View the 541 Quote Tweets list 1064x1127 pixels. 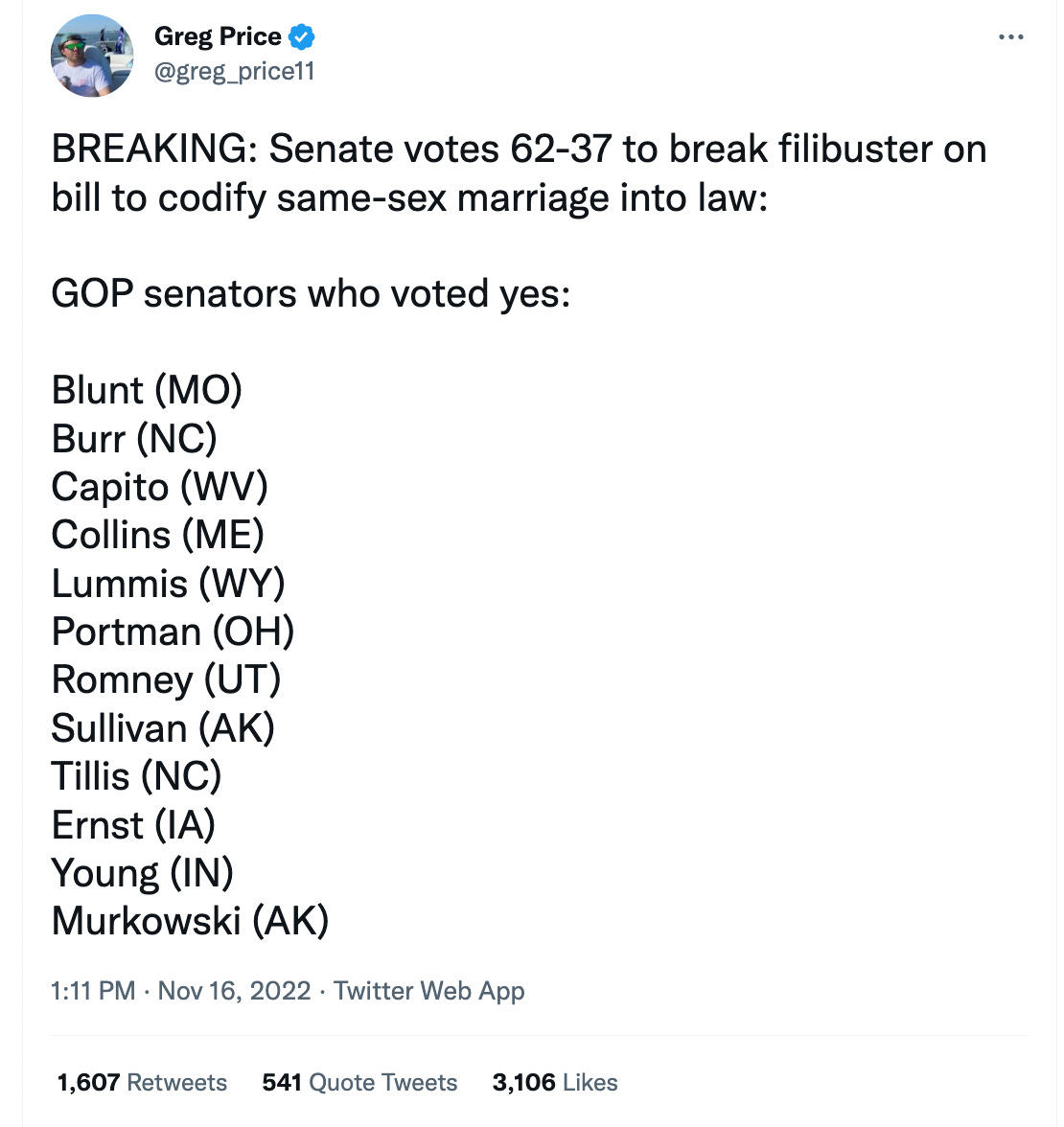(x=359, y=1082)
